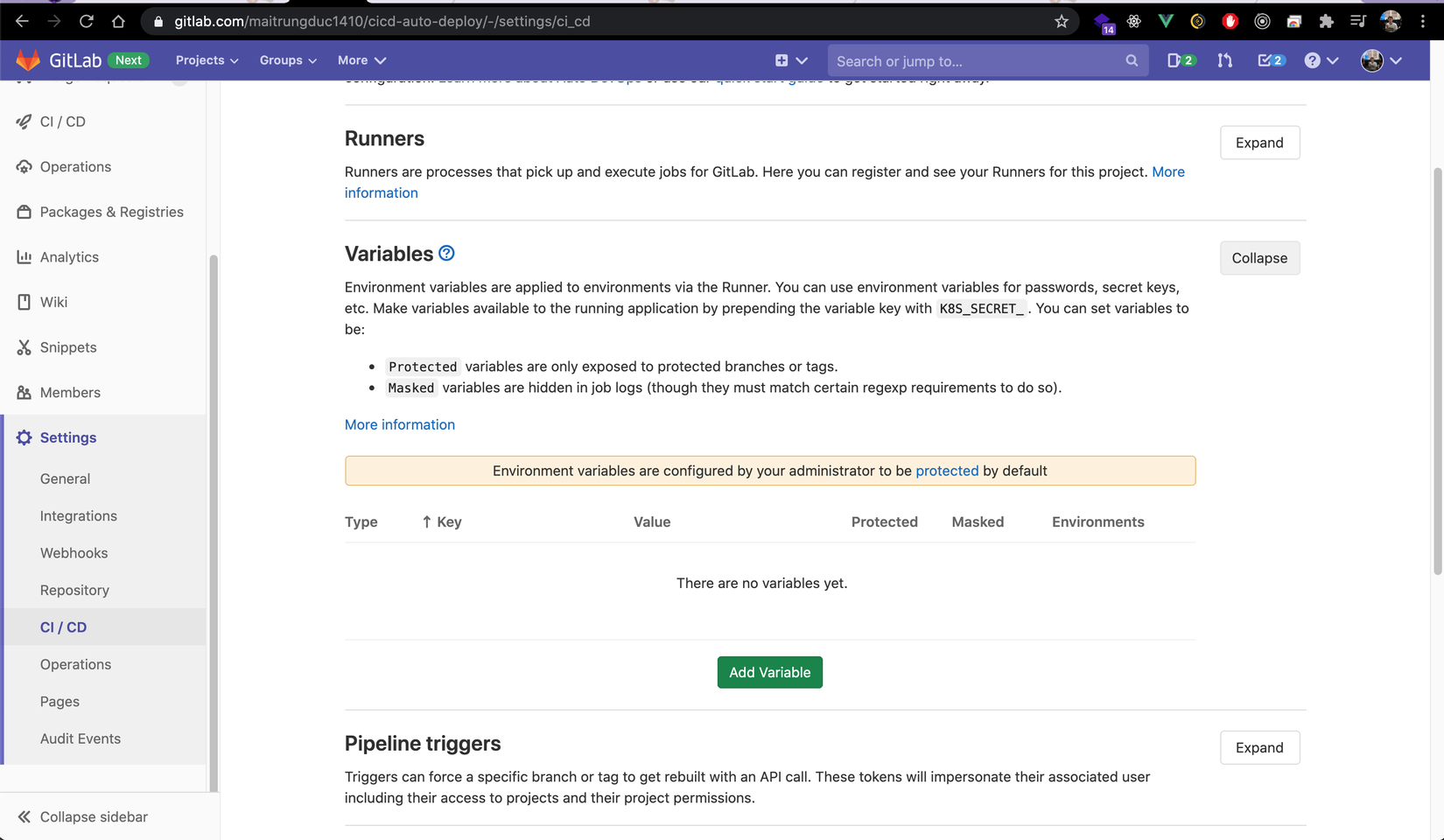Viewport: 1444px width, 840px height.
Task: Open the Projects dropdown menu
Action: pos(207,60)
